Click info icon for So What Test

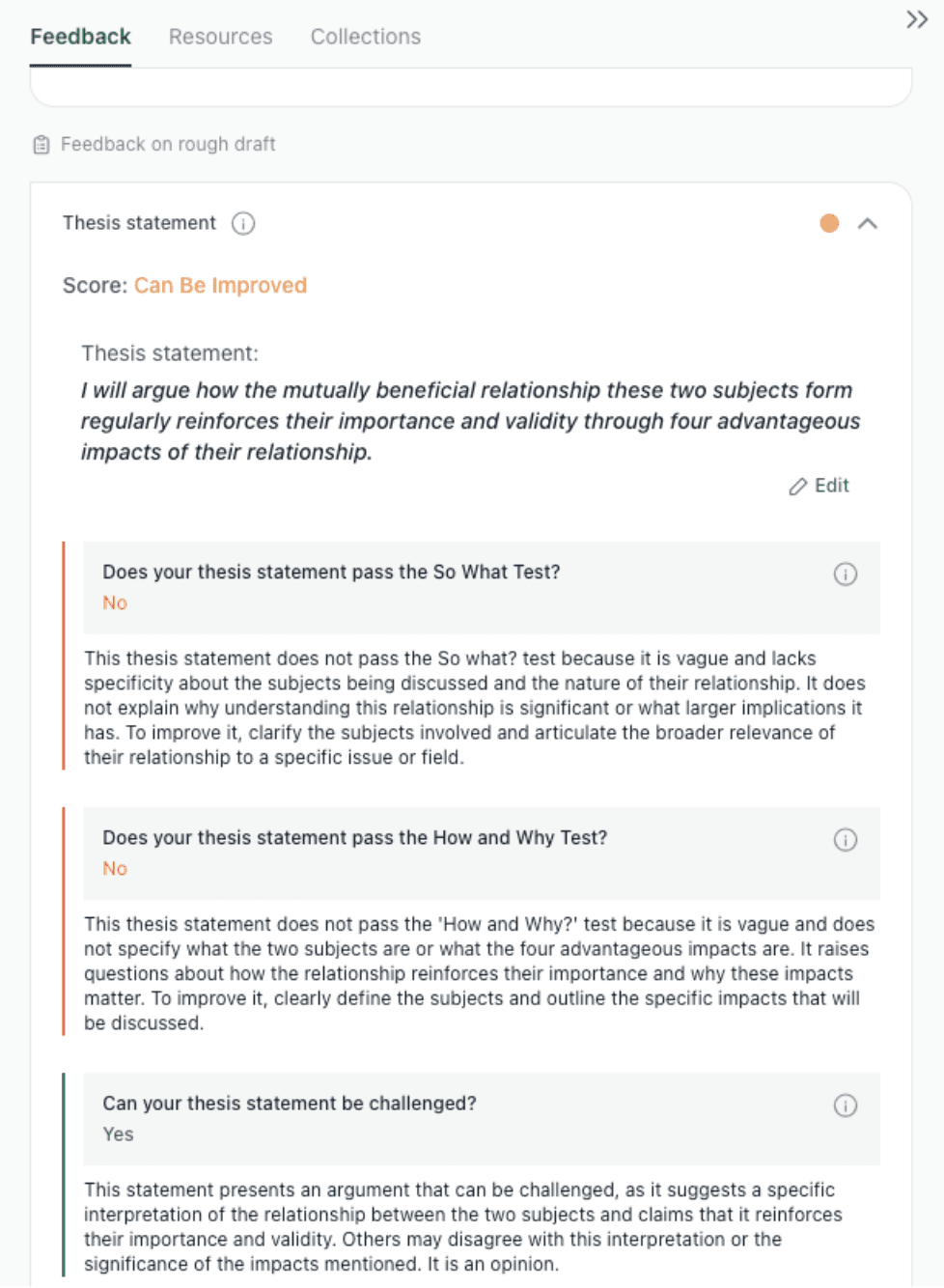pyautogui.click(x=845, y=574)
